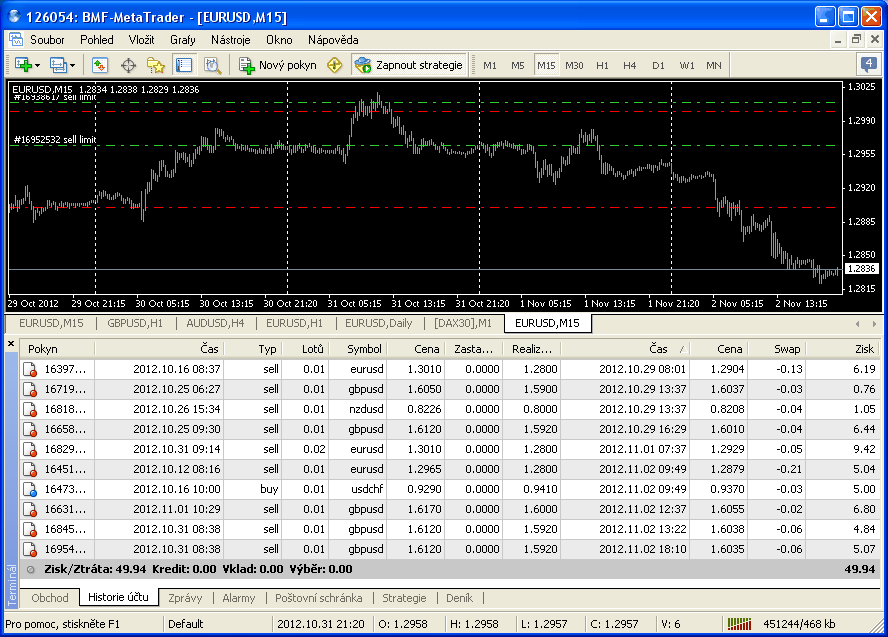Select the M15 timeframe button
The width and height of the screenshot is (888, 637).
point(546,66)
